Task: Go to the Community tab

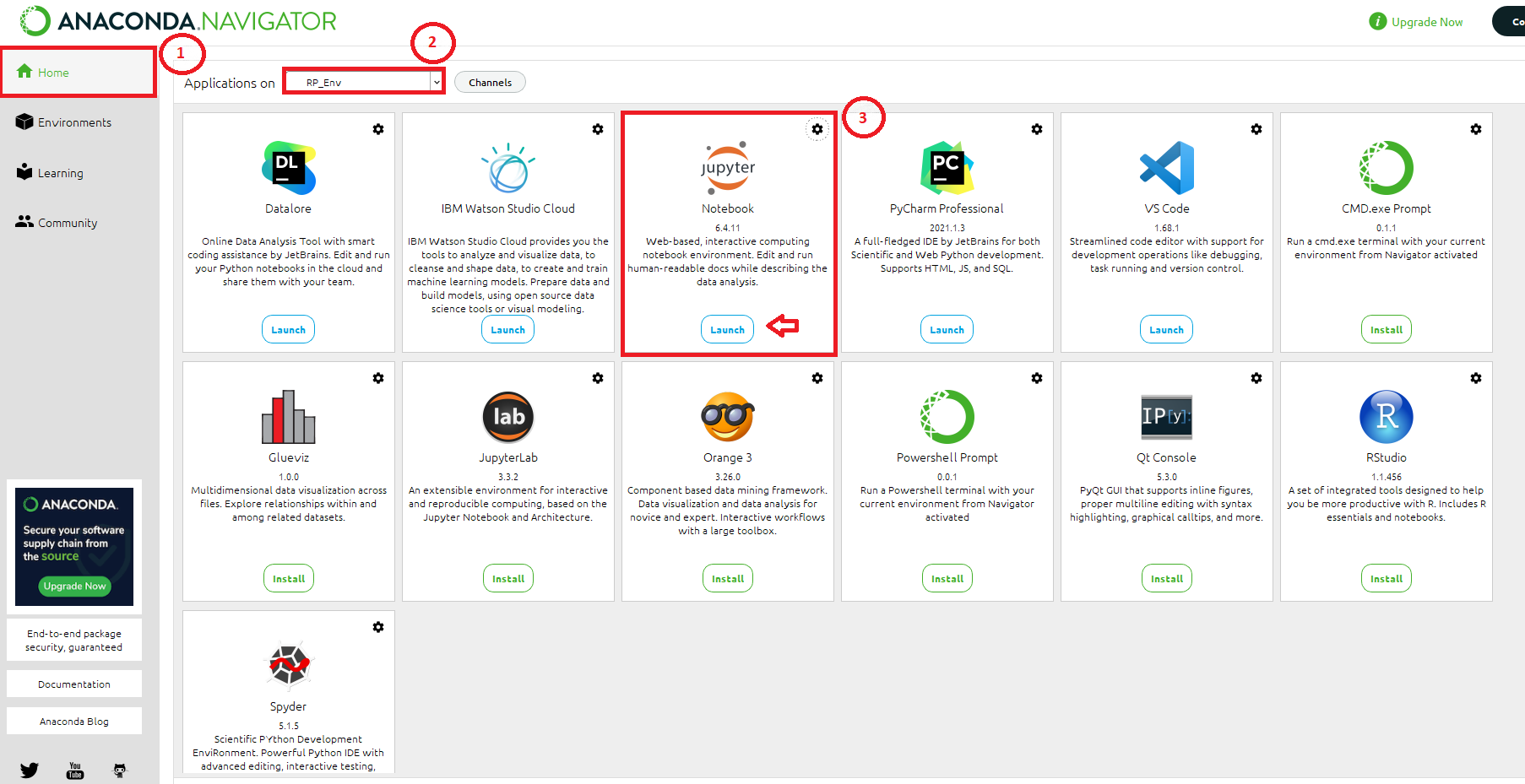Action: [68, 223]
